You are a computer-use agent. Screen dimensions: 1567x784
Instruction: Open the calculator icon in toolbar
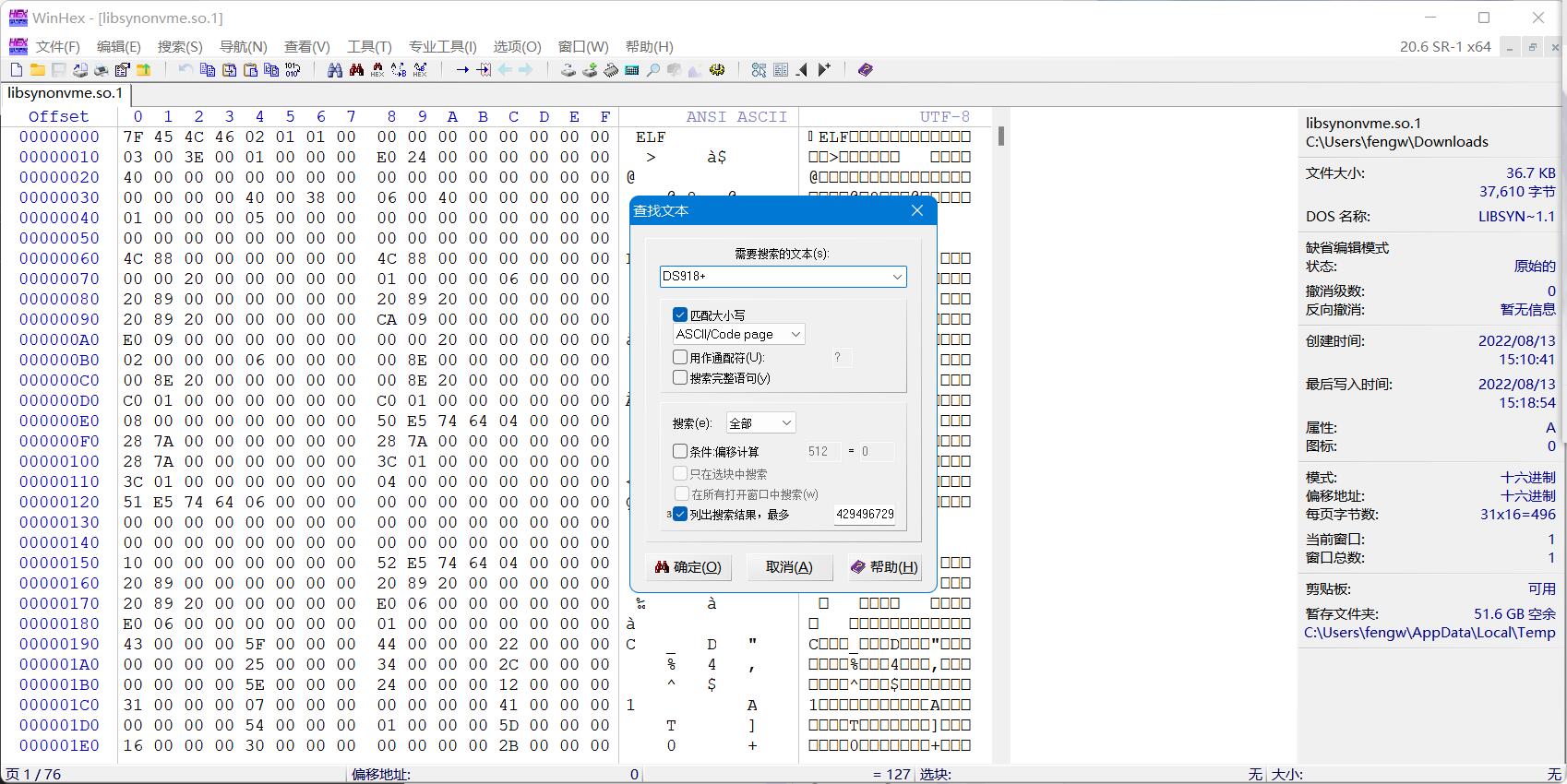(x=632, y=70)
